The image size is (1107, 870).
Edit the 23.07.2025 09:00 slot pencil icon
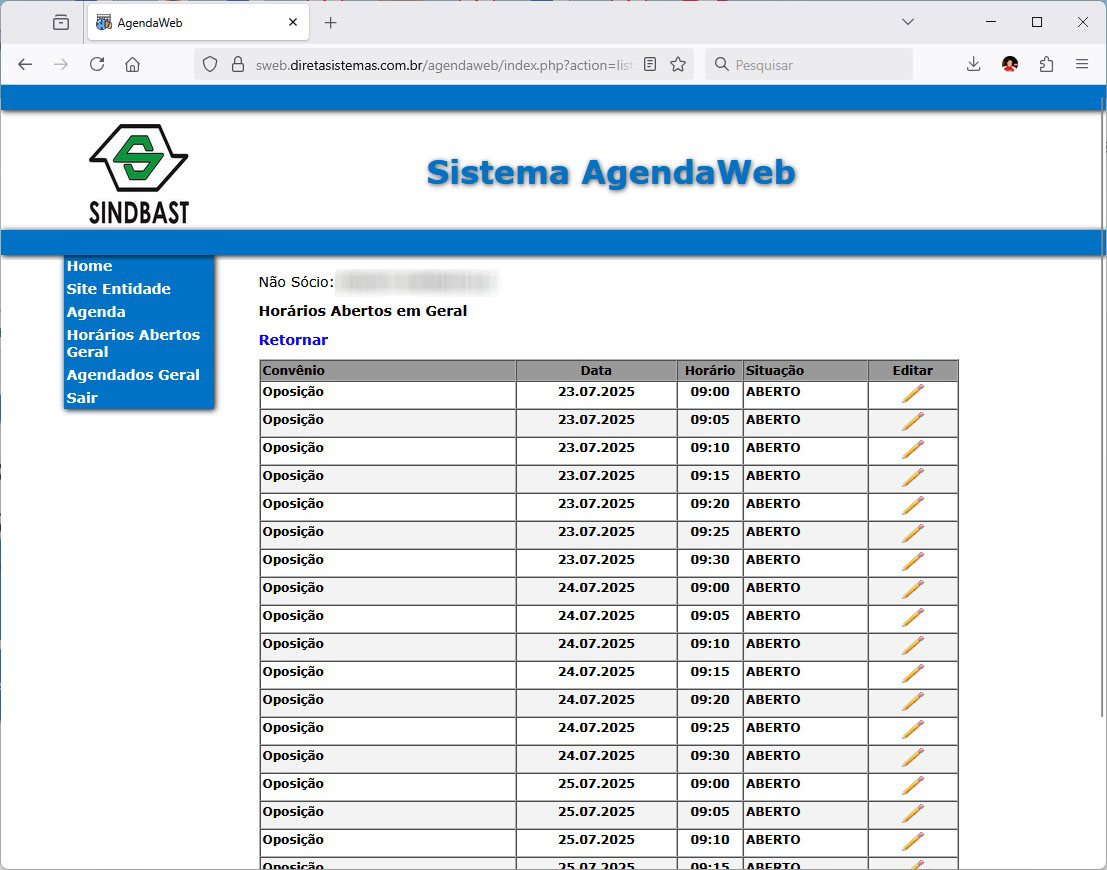point(912,394)
